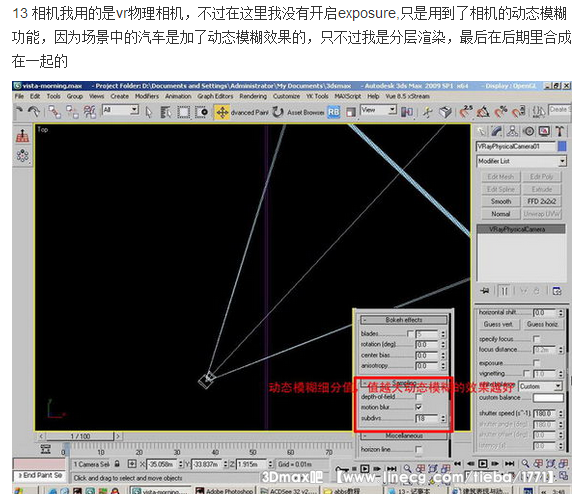This screenshot has height=494, width=583.
Task: Enable the depth-of-field checkbox
Action: coord(419,397)
